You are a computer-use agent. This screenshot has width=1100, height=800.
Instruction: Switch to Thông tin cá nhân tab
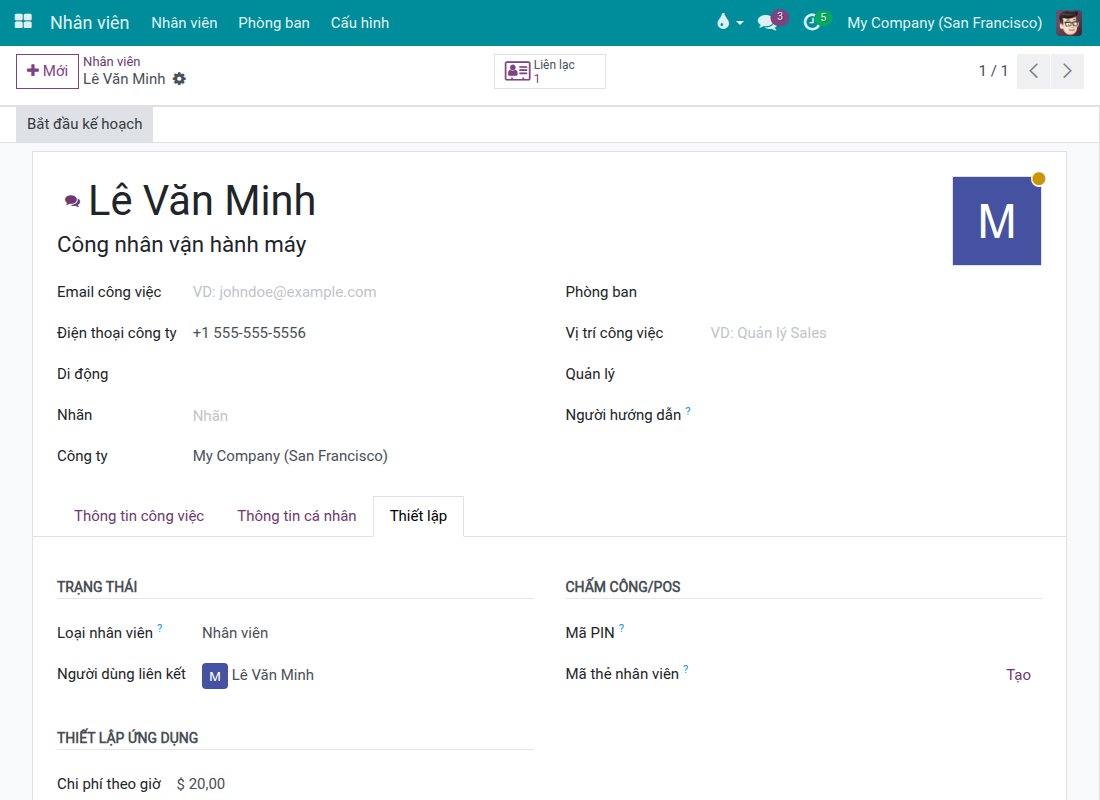(297, 516)
